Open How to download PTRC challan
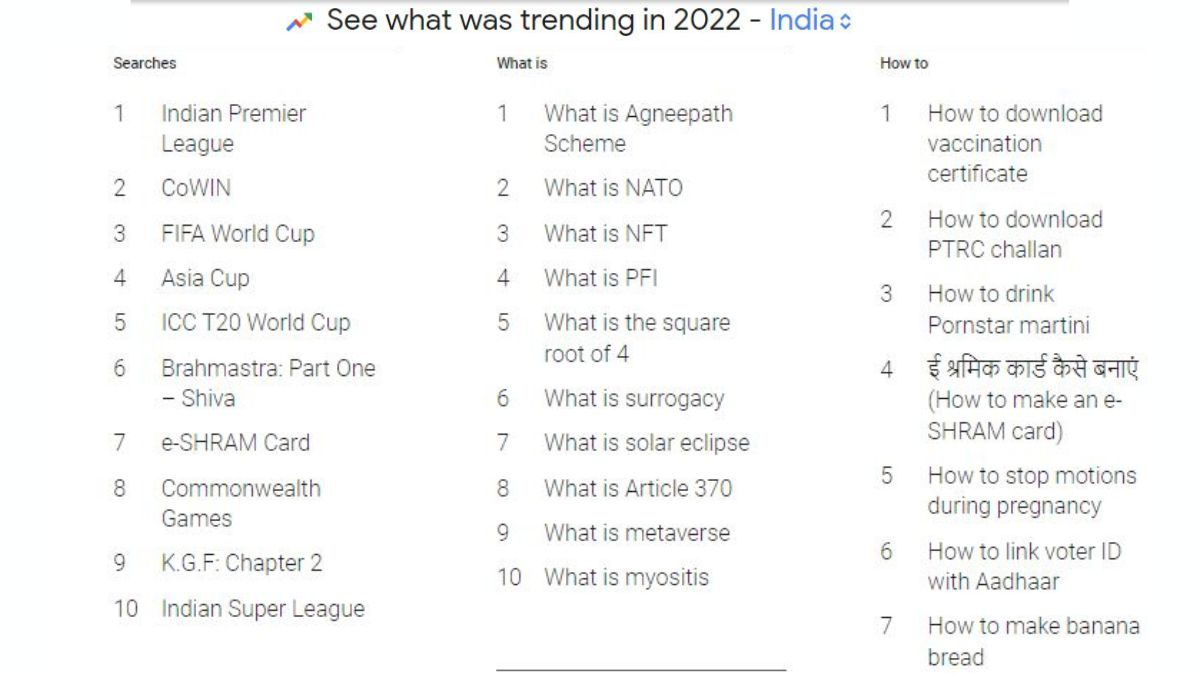Screen dimensions: 1200x675 point(1014,234)
